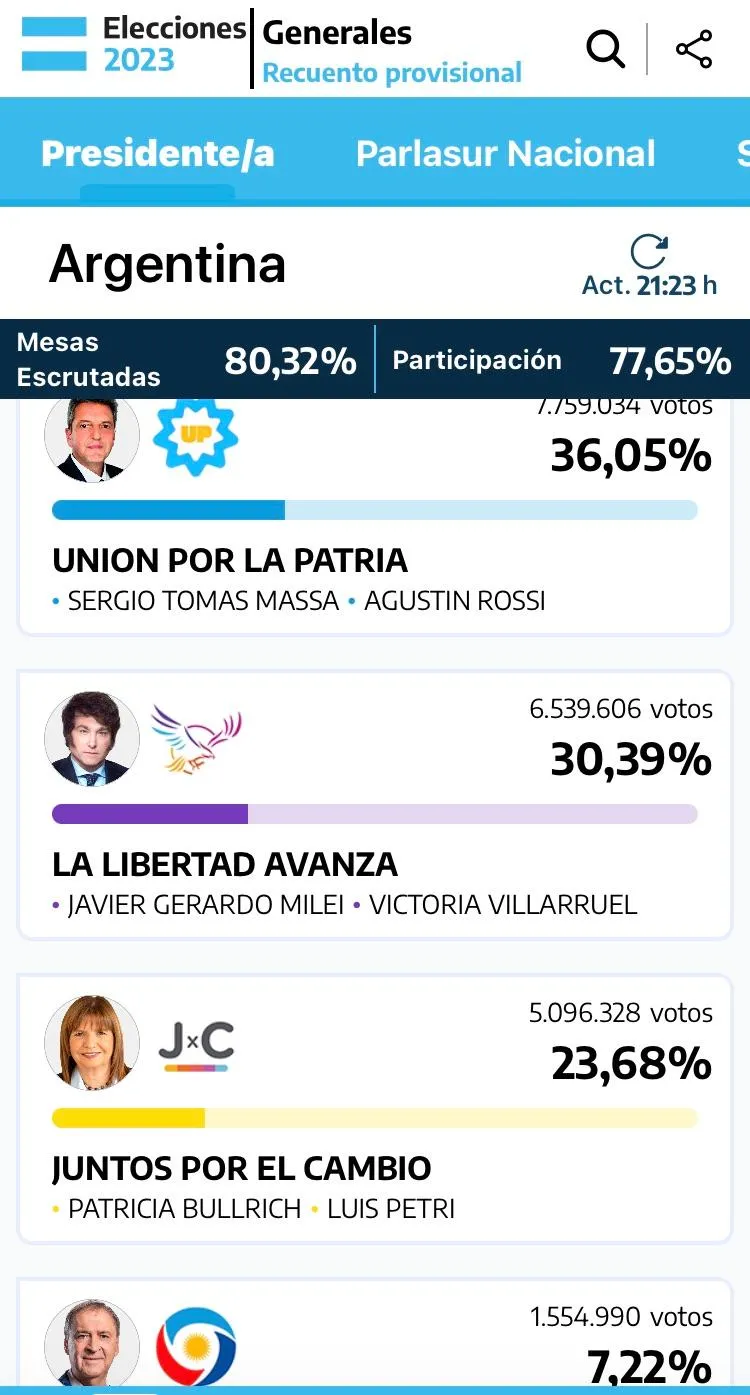Refresh results with the reload icon
750x1395 pixels.
point(649,252)
